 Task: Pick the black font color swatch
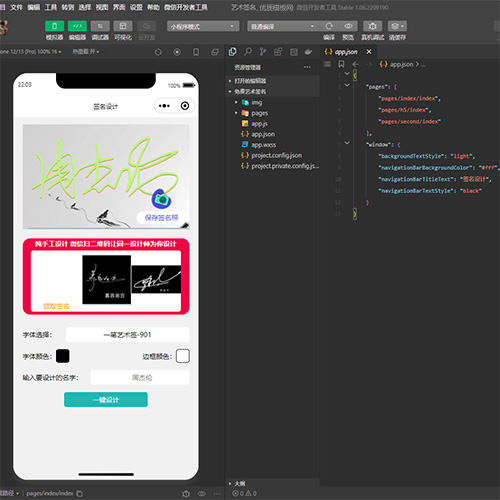pos(63,356)
